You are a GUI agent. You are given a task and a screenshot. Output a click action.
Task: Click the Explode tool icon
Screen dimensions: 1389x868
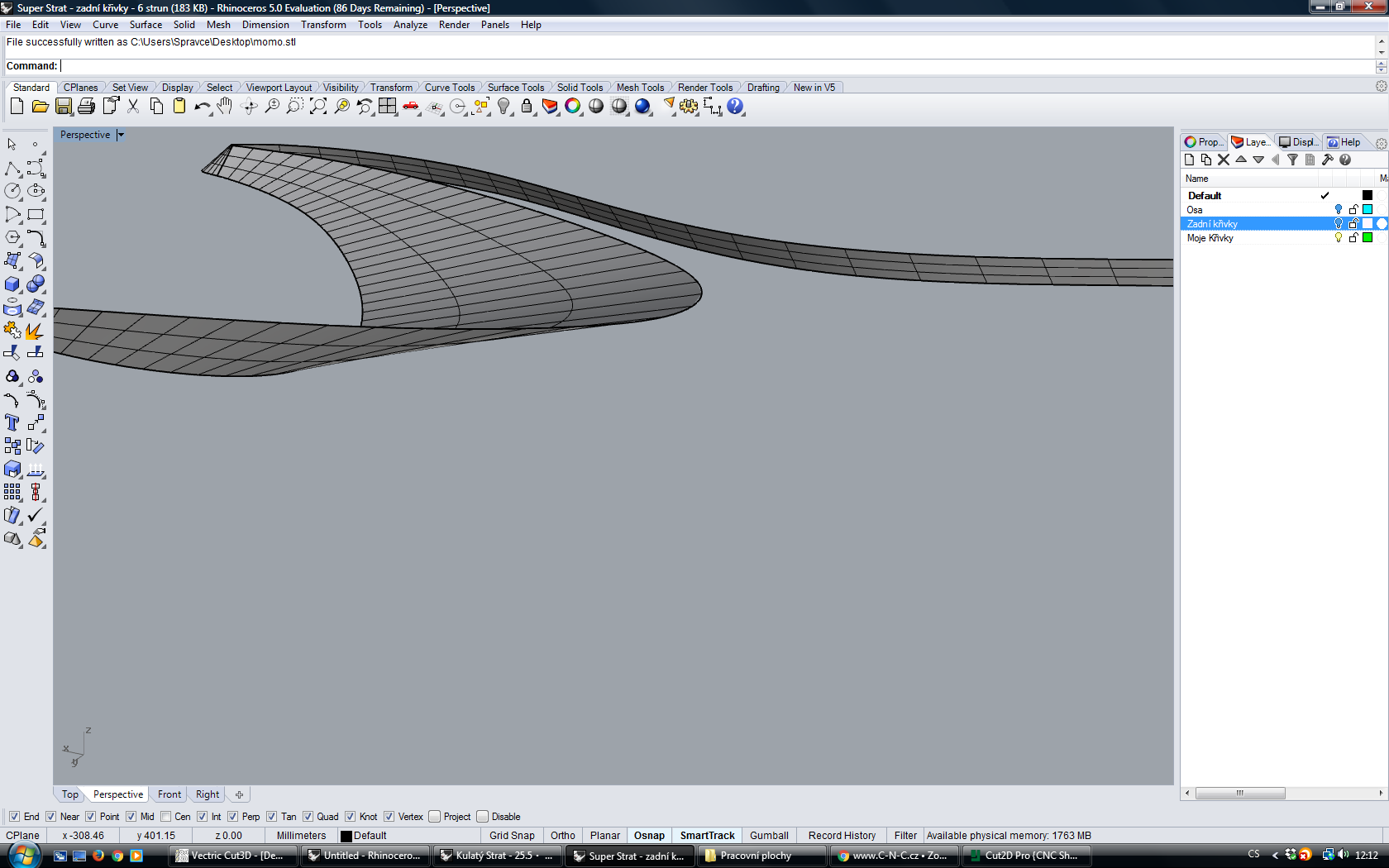[35, 331]
